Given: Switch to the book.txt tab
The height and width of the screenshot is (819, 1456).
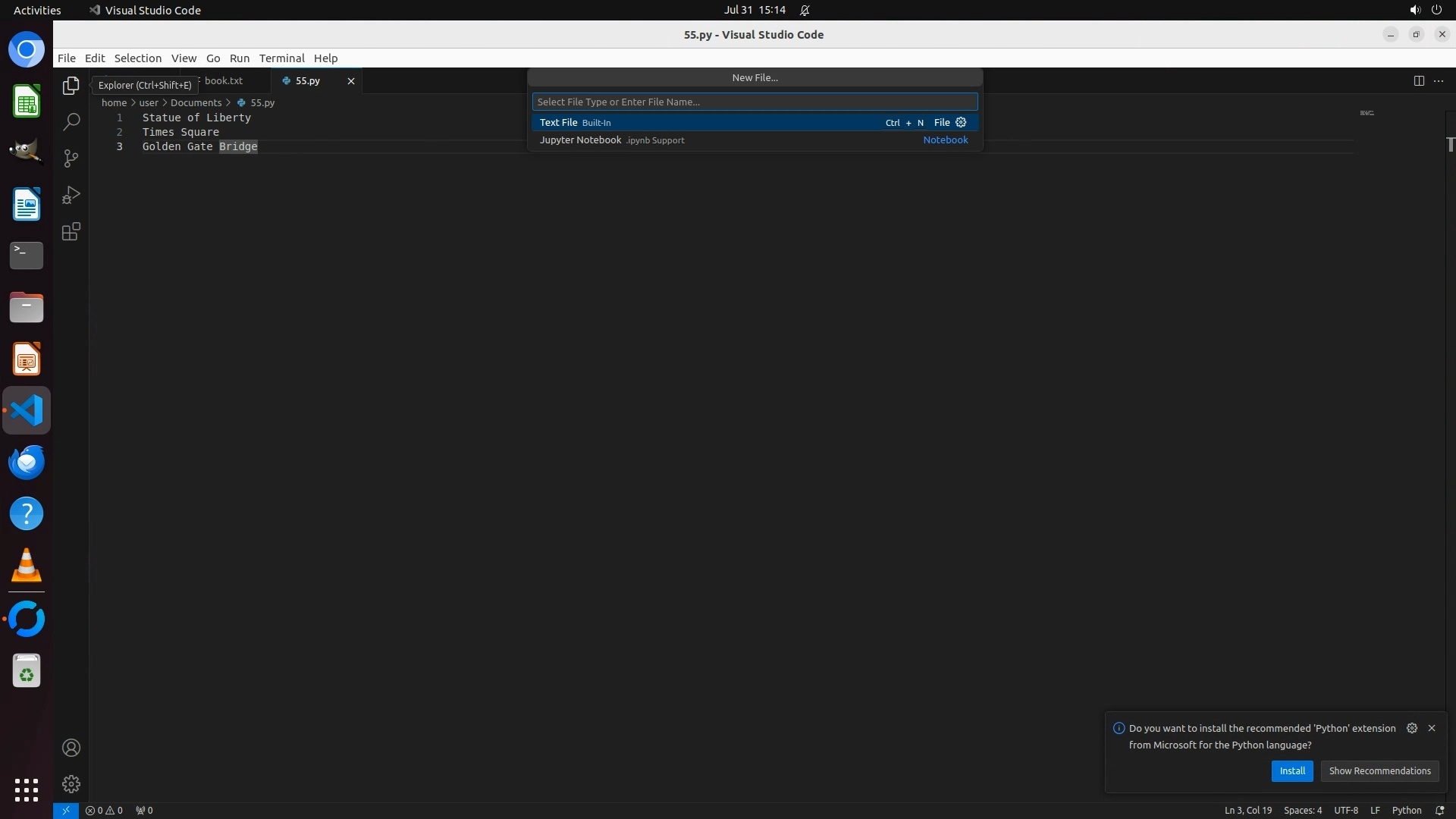Looking at the screenshot, I should (x=224, y=80).
